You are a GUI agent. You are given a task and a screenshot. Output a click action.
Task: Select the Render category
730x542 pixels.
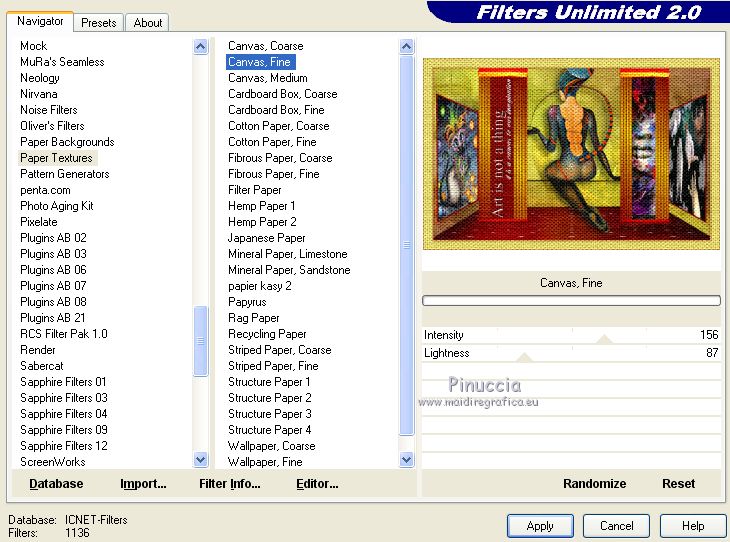point(38,350)
